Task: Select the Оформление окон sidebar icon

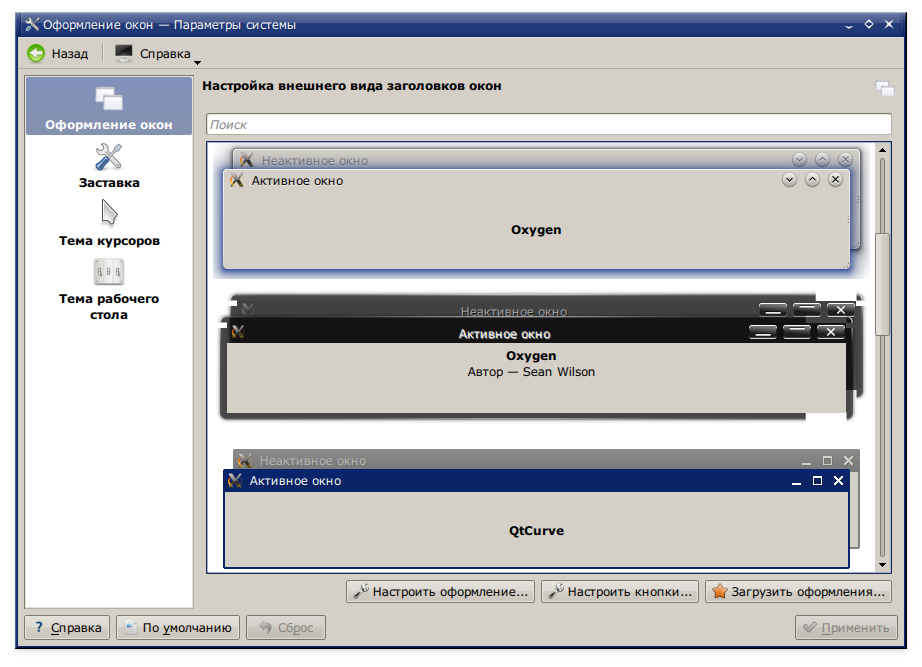Action: tap(108, 98)
